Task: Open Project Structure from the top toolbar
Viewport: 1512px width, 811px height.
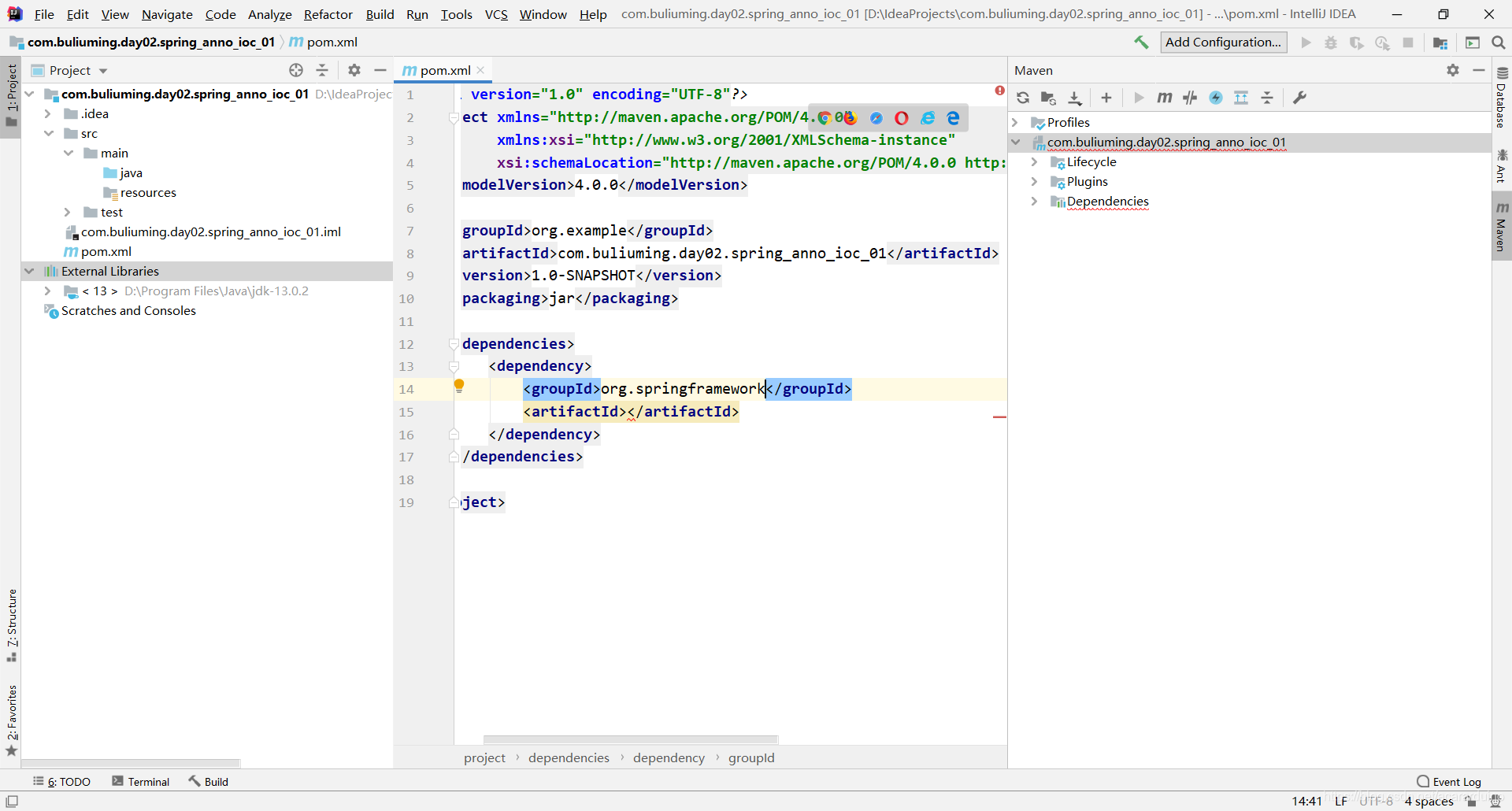Action: pos(1440,43)
